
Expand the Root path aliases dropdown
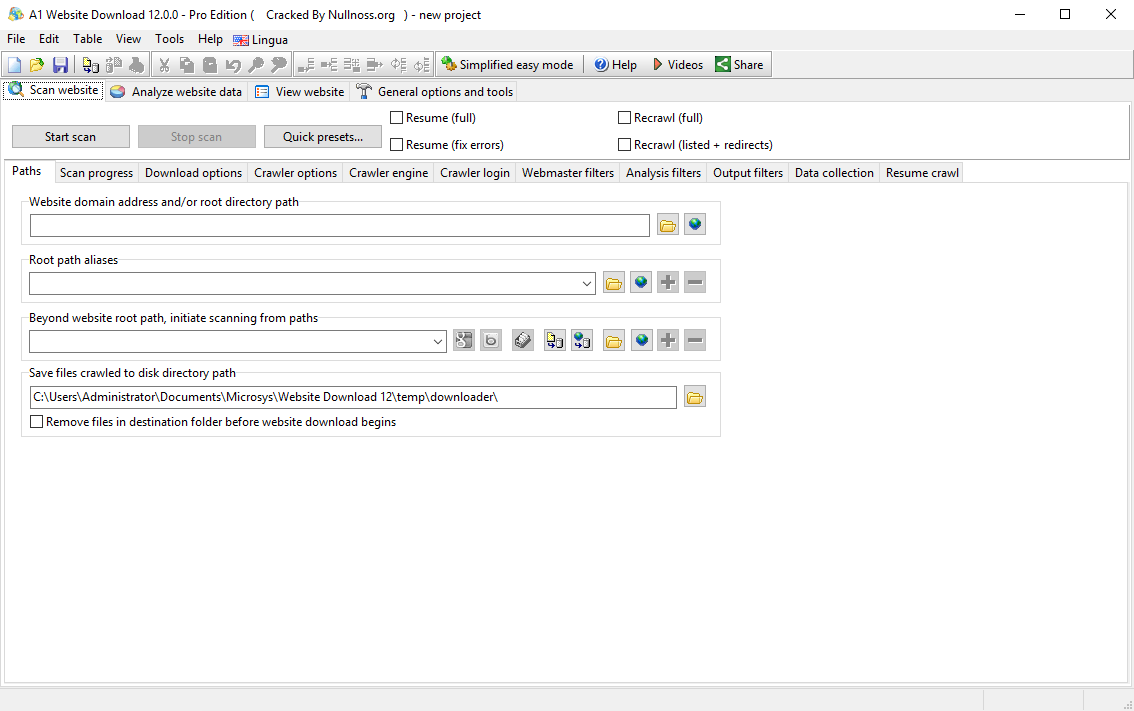click(x=587, y=284)
